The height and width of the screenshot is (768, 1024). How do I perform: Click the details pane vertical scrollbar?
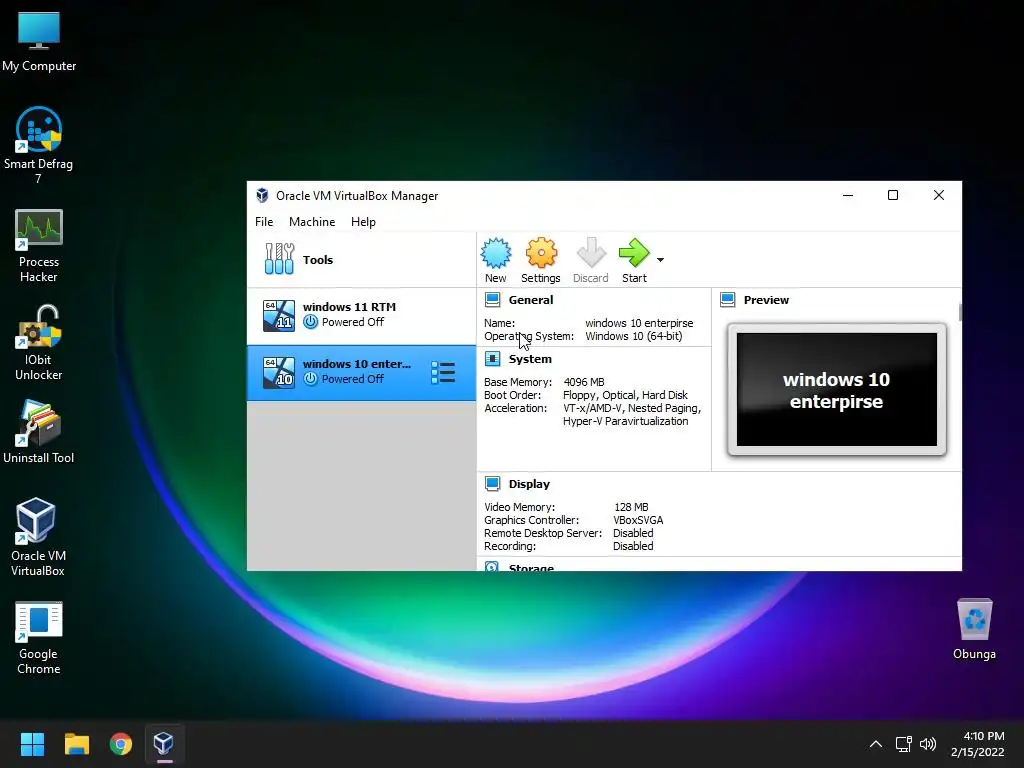(959, 312)
